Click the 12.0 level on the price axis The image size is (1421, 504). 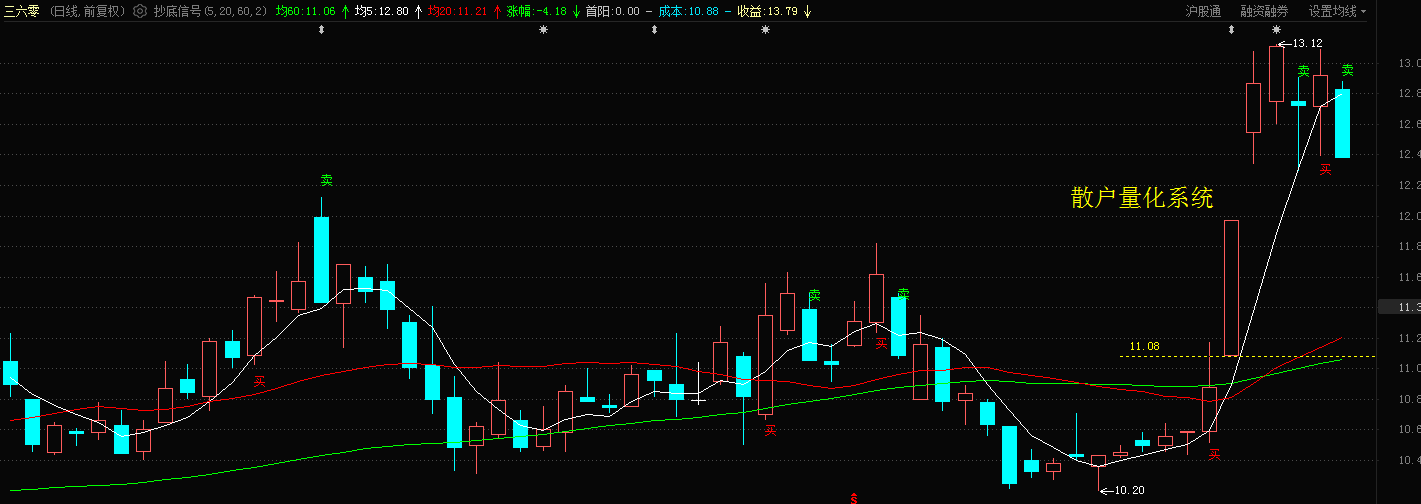1409,216
